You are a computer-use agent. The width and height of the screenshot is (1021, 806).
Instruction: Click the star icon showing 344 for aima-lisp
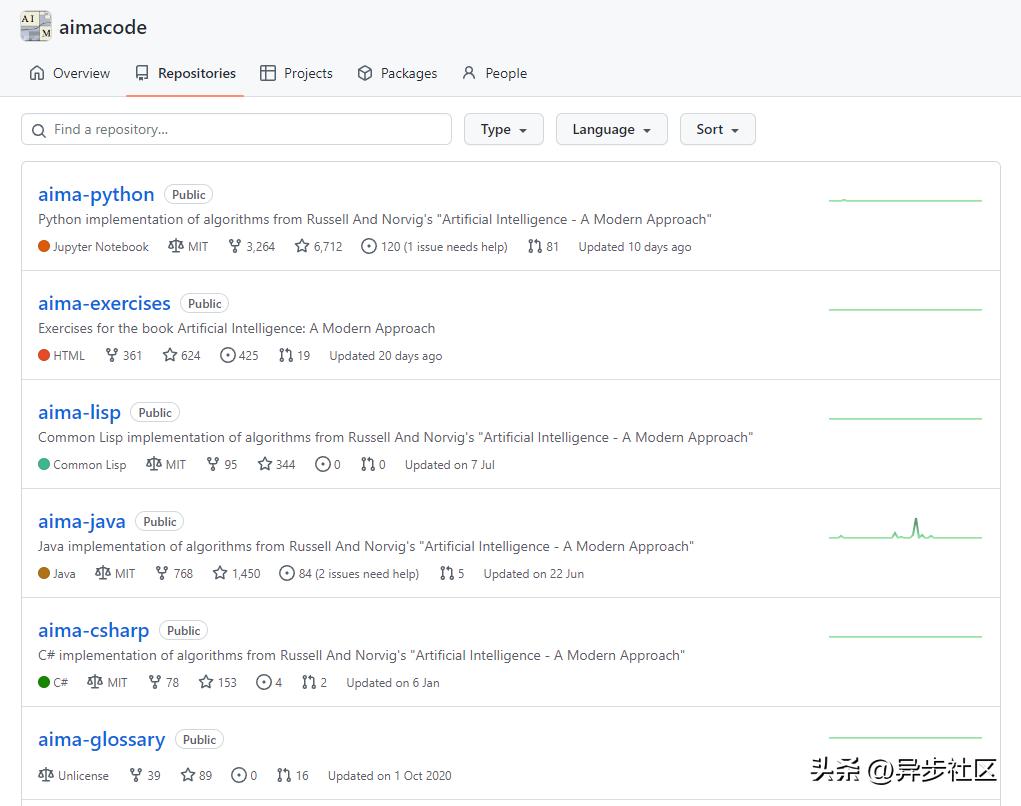264,464
